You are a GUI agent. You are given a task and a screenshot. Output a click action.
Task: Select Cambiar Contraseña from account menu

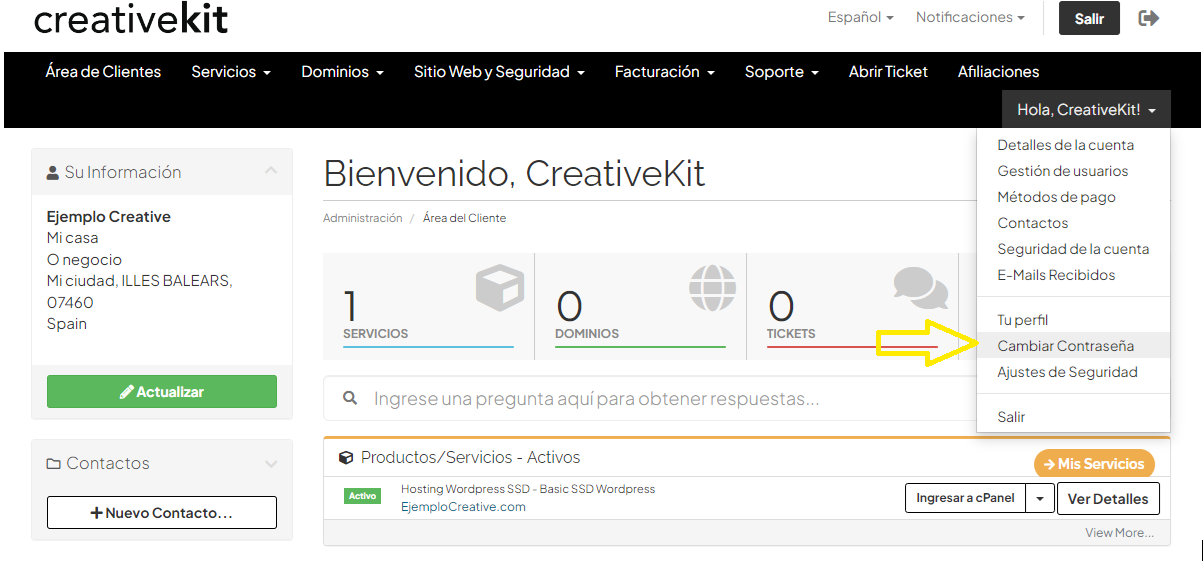[x=1065, y=346]
